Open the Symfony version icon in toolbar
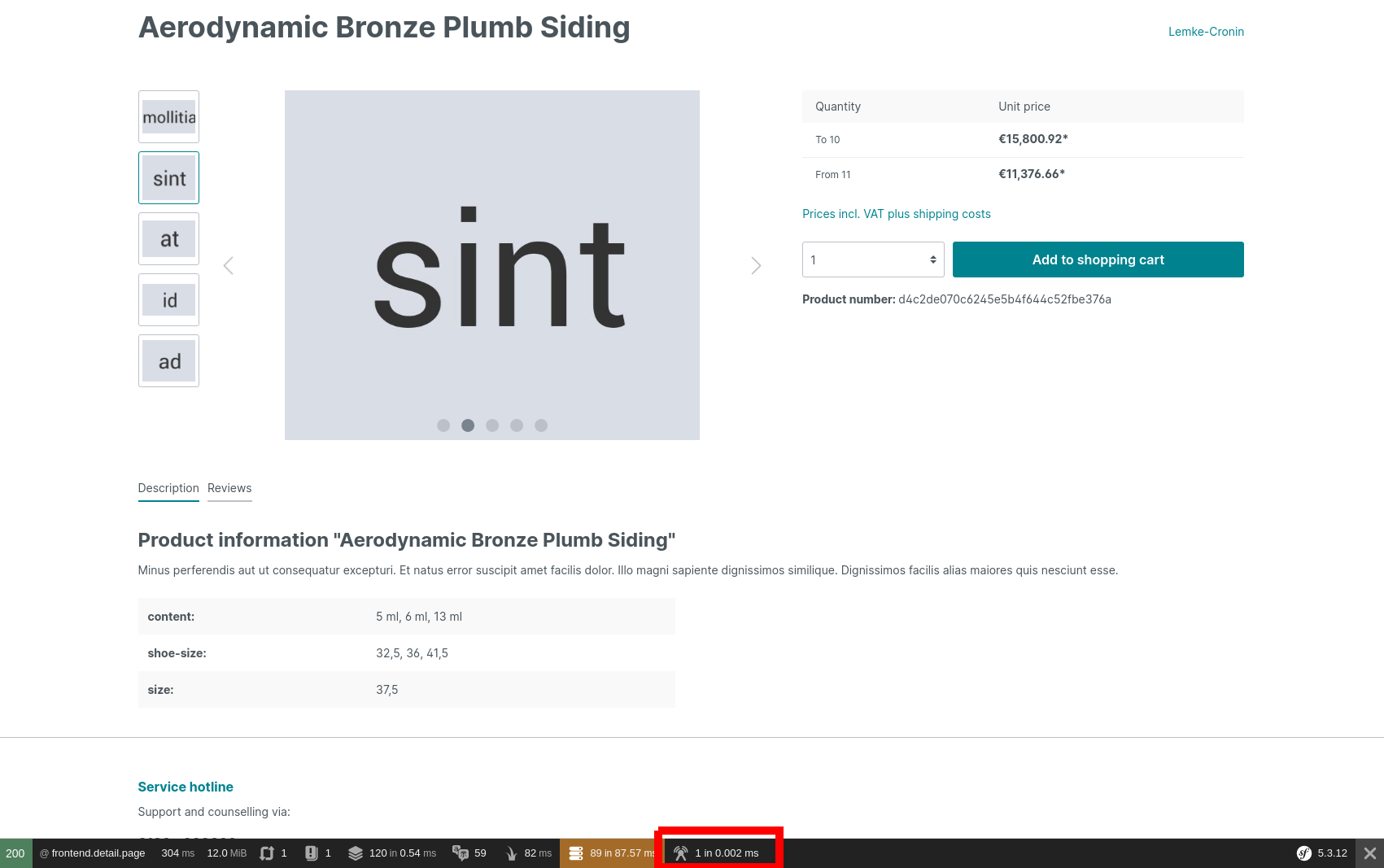This screenshot has width=1384, height=868. [1303, 853]
